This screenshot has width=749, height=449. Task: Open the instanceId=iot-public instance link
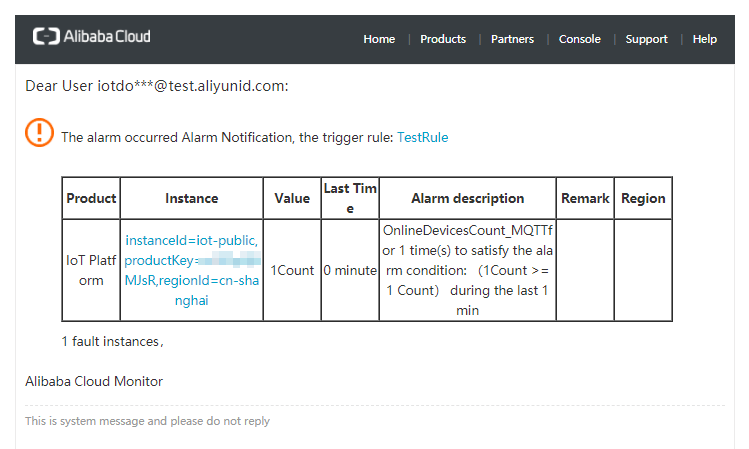(192, 270)
